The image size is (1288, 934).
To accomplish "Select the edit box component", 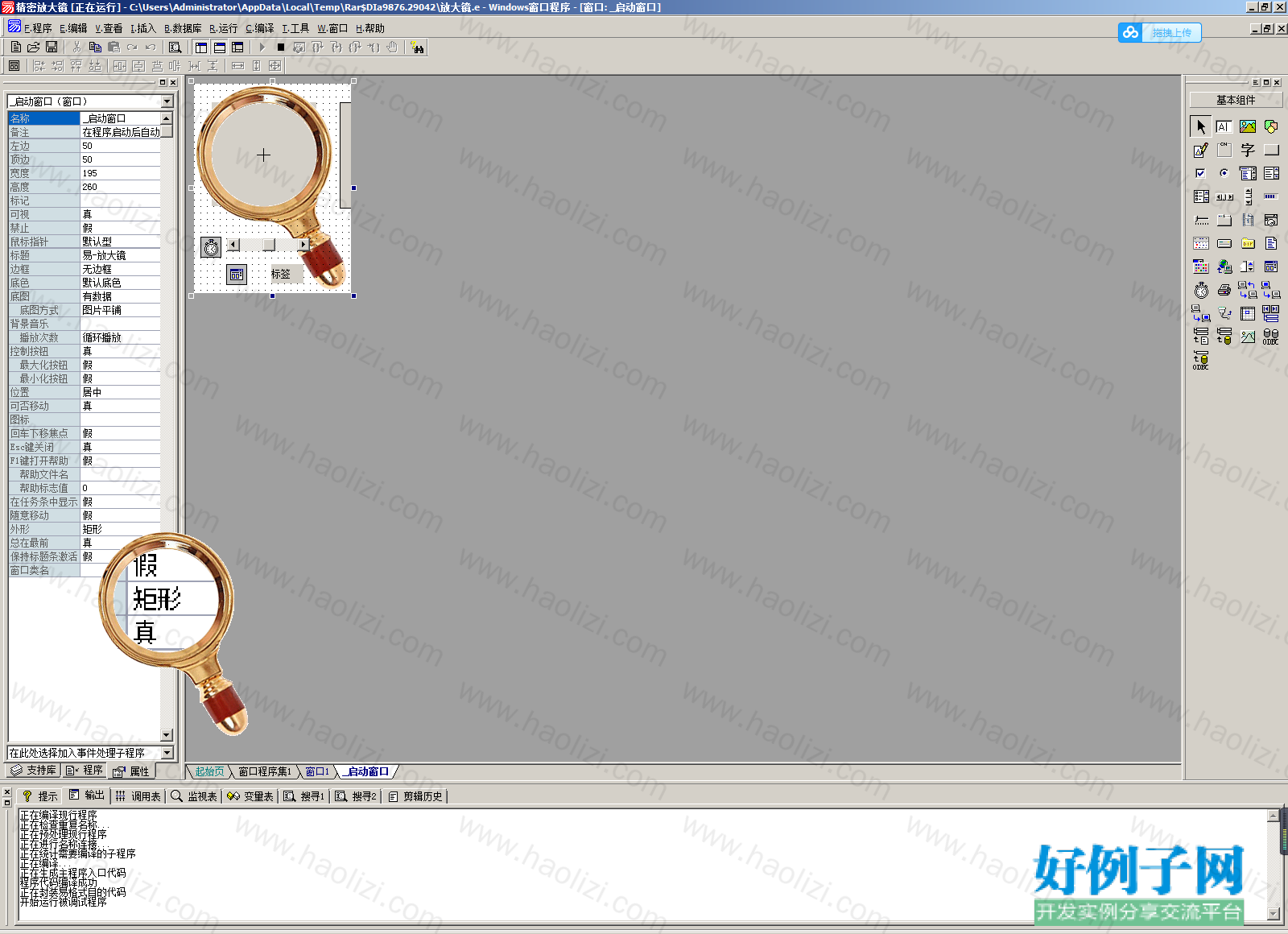I will pos(1224,126).
